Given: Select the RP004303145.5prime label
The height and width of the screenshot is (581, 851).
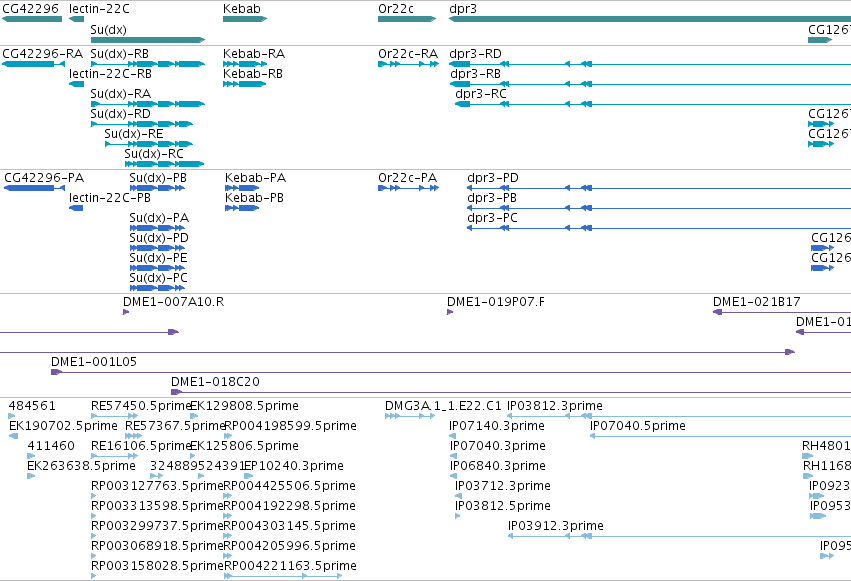Looking at the screenshot, I should (290, 527).
